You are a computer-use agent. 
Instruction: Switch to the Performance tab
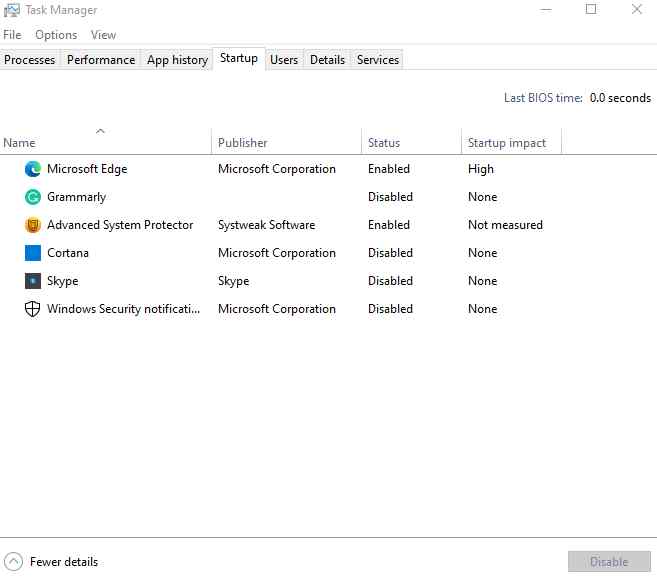(x=101, y=60)
